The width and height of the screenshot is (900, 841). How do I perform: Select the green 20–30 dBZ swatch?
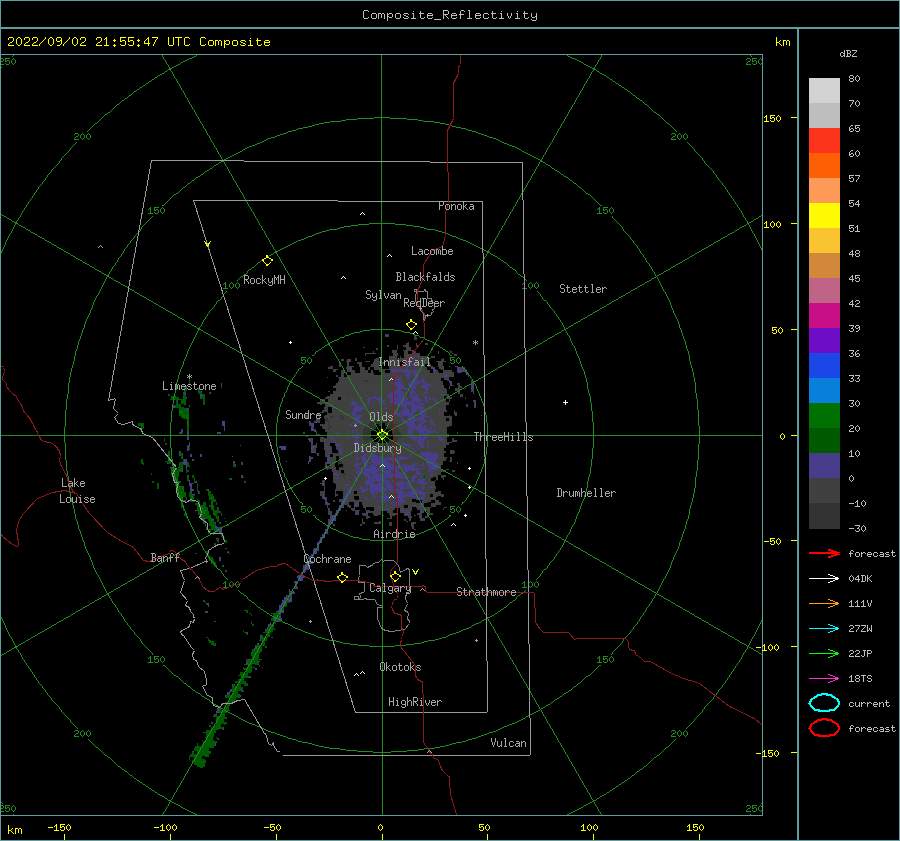click(824, 415)
